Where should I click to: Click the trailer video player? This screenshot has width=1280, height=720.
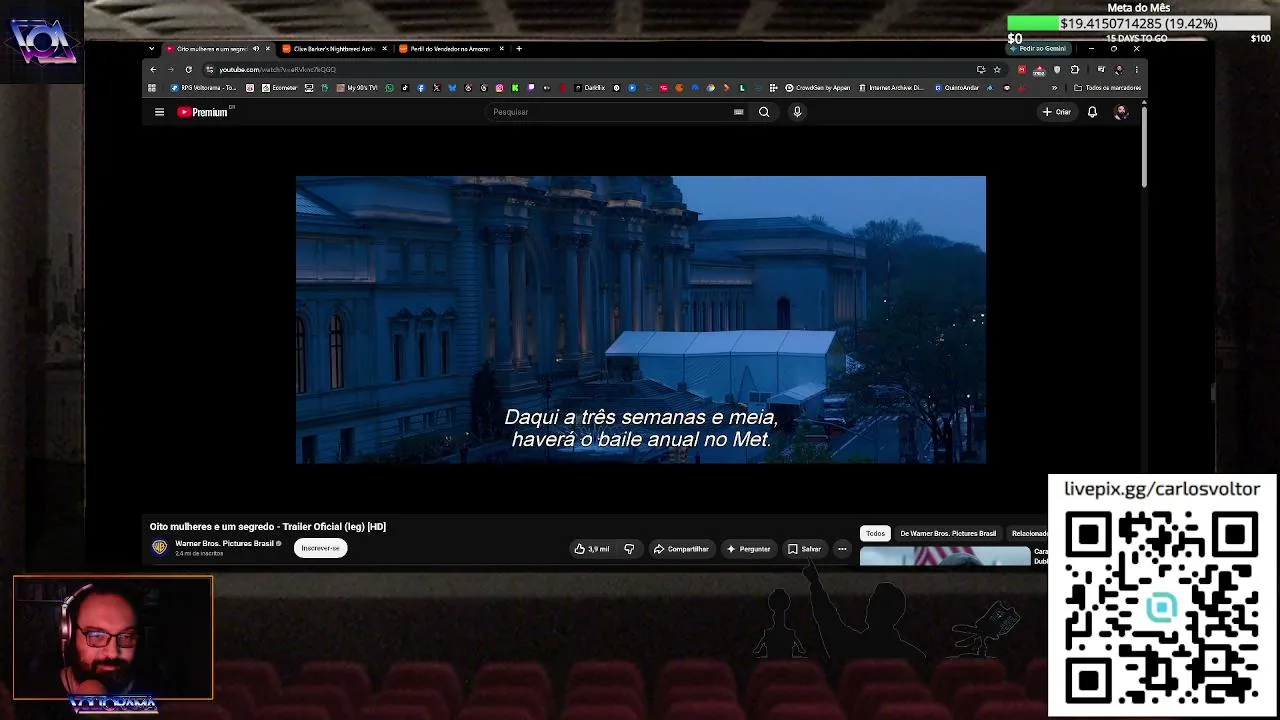[x=640, y=319]
